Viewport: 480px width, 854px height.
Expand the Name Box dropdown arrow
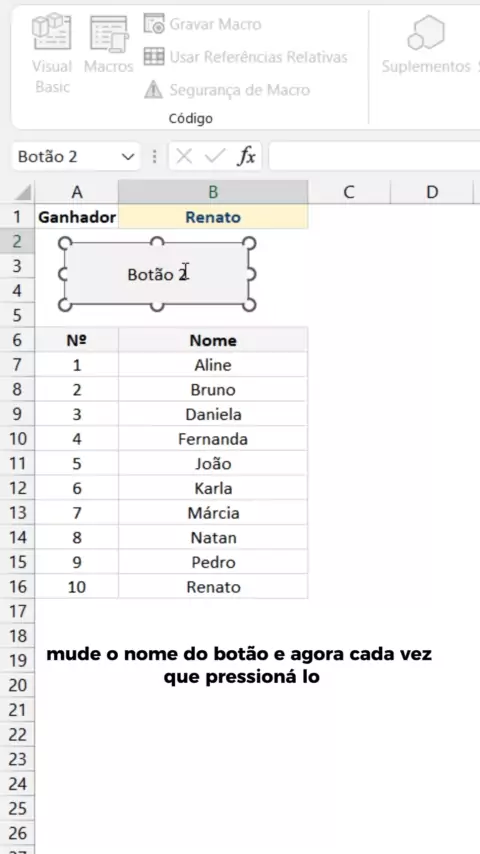(x=128, y=157)
